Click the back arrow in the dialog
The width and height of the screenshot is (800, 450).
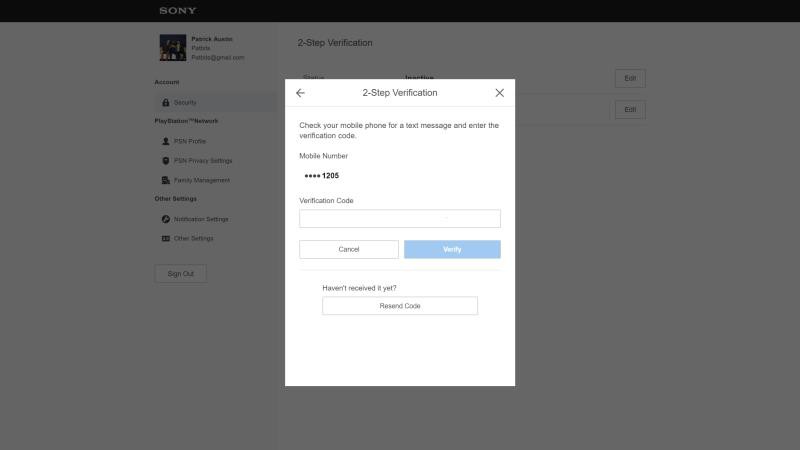pyautogui.click(x=300, y=93)
